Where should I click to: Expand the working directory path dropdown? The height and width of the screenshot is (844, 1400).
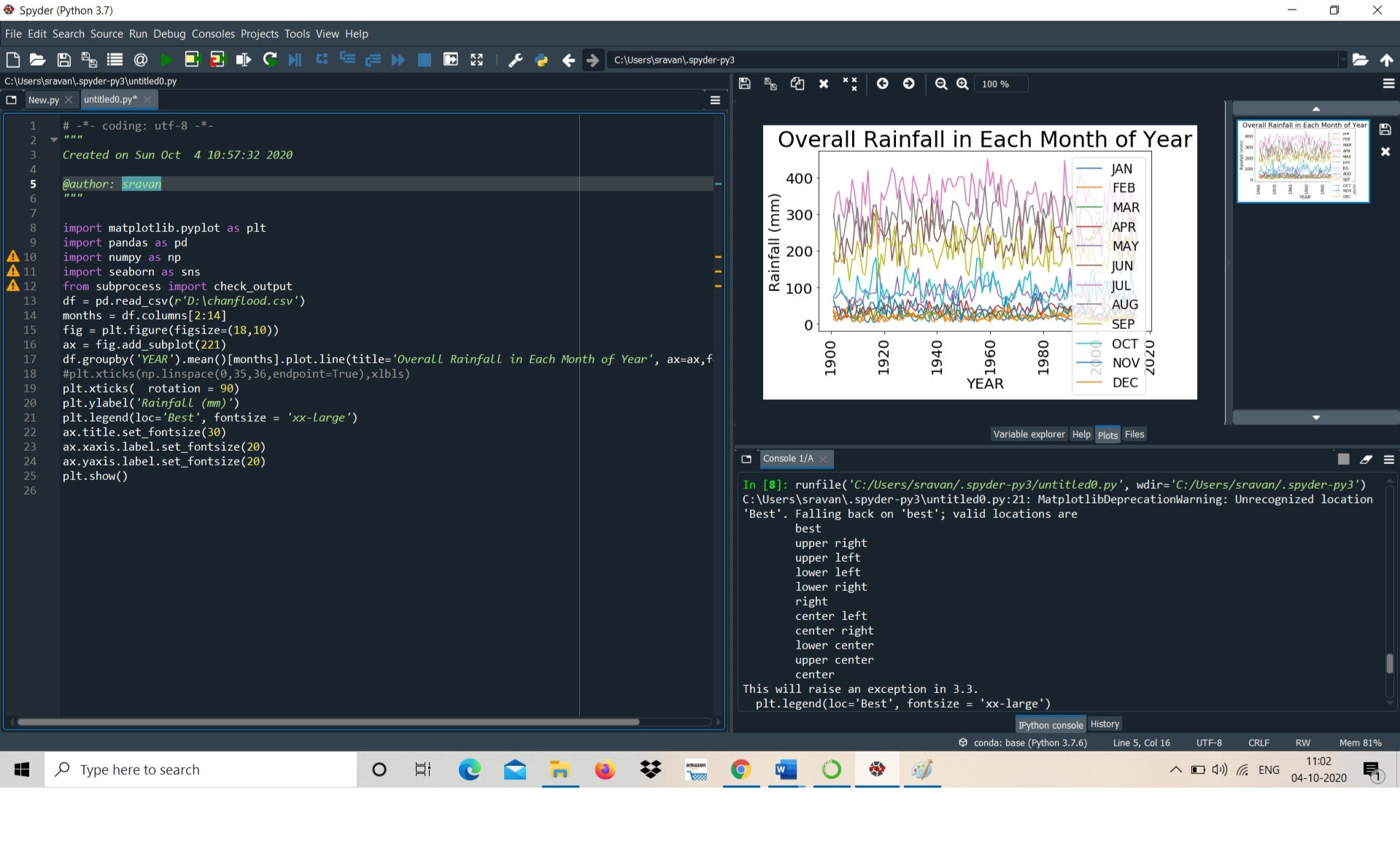pyautogui.click(x=1342, y=60)
